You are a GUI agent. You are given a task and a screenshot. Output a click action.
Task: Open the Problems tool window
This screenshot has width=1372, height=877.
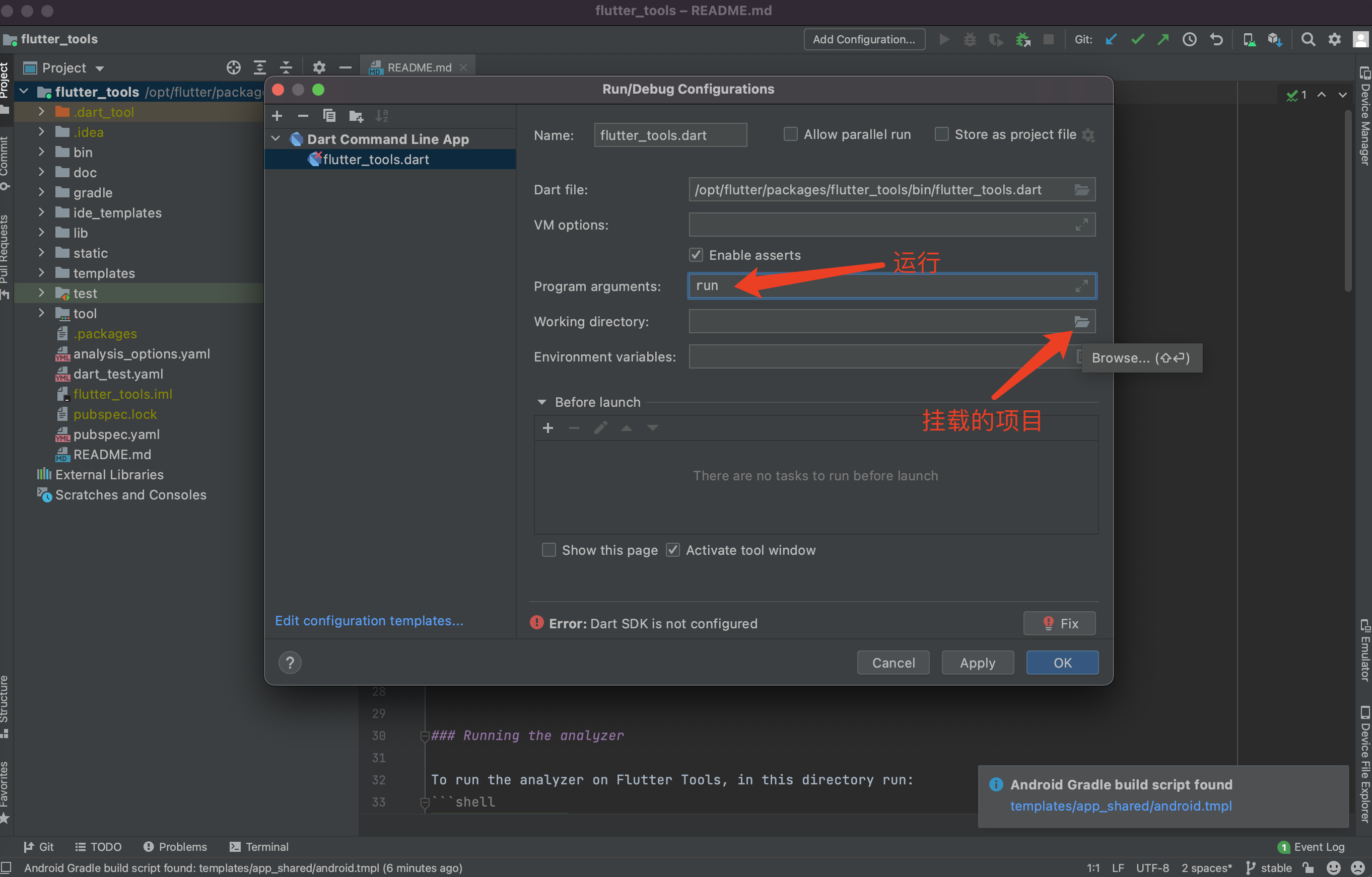pyautogui.click(x=175, y=847)
